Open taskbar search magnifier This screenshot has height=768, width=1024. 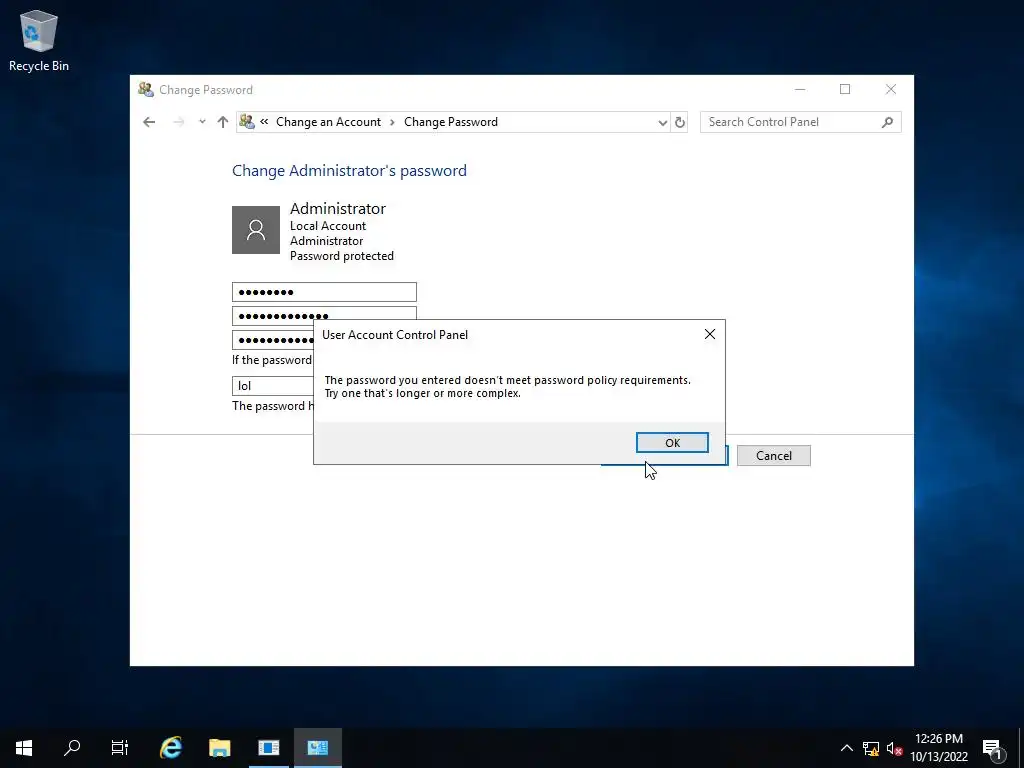point(72,748)
